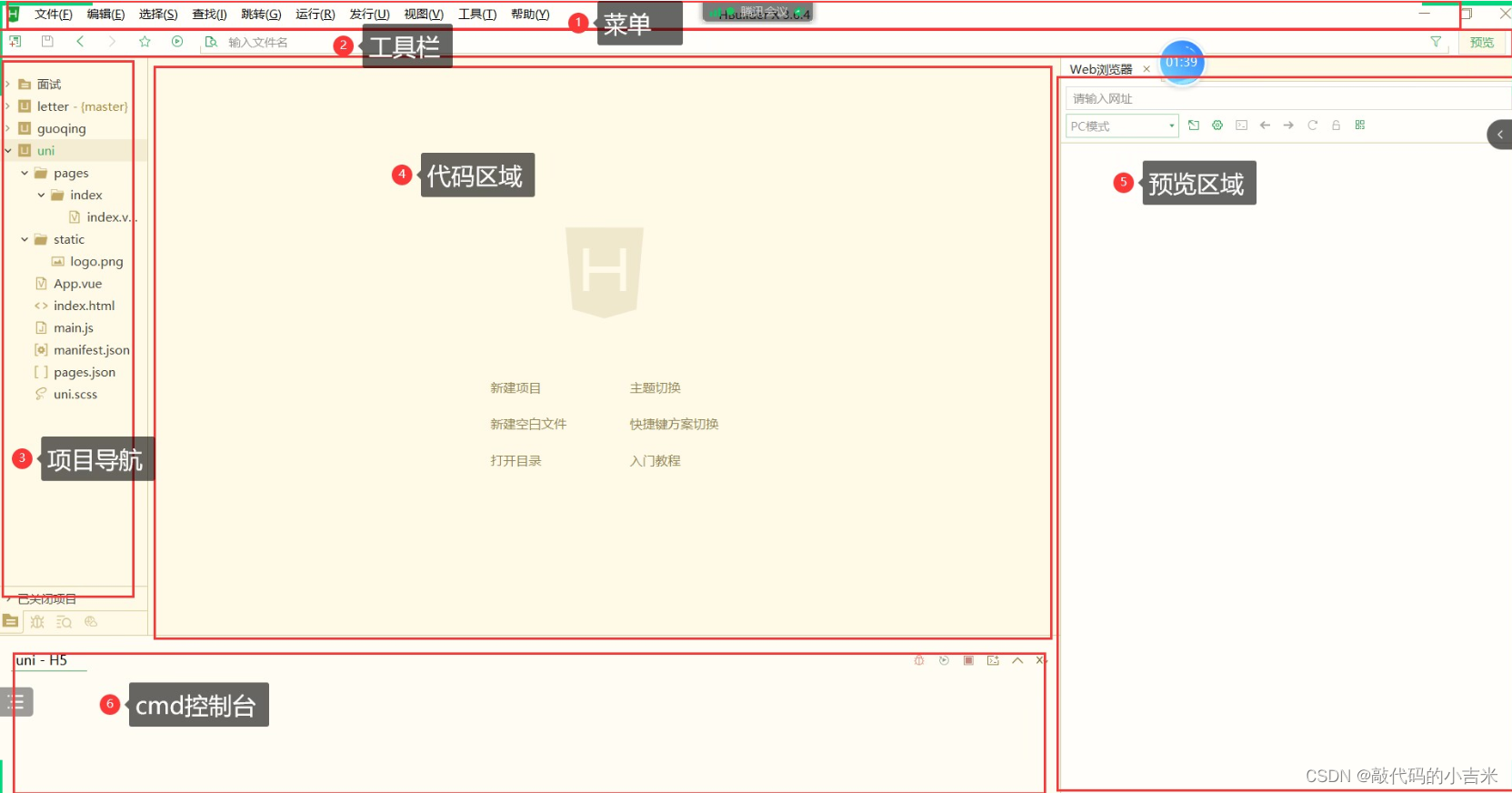The width and height of the screenshot is (1512, 793).
Task: Open pages.json in project tree
Action: click(x=84, y=372)
